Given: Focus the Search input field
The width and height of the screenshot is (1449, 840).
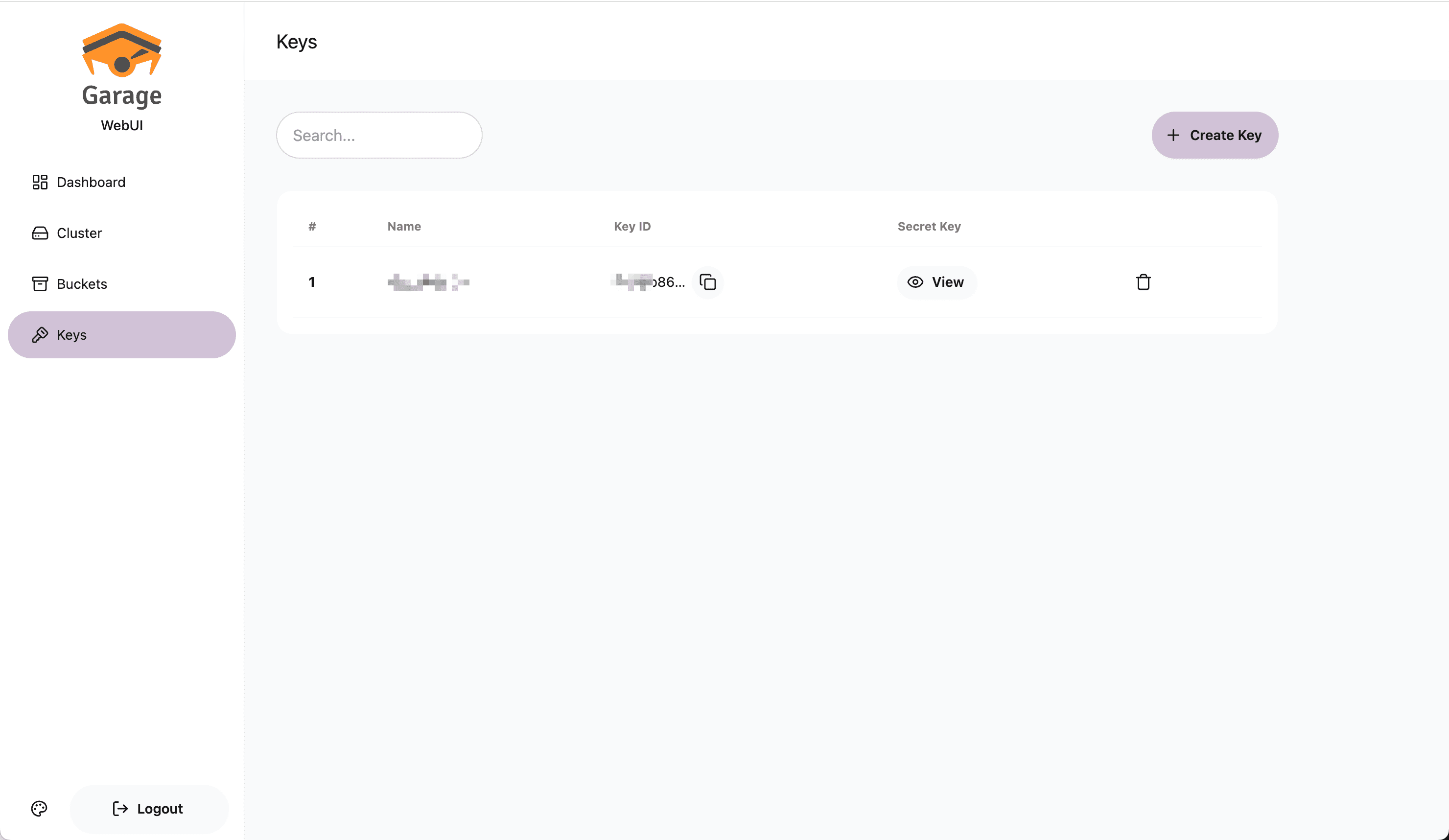Looking at the screenshot, I should pyautogui.click(x=379, y=135).
